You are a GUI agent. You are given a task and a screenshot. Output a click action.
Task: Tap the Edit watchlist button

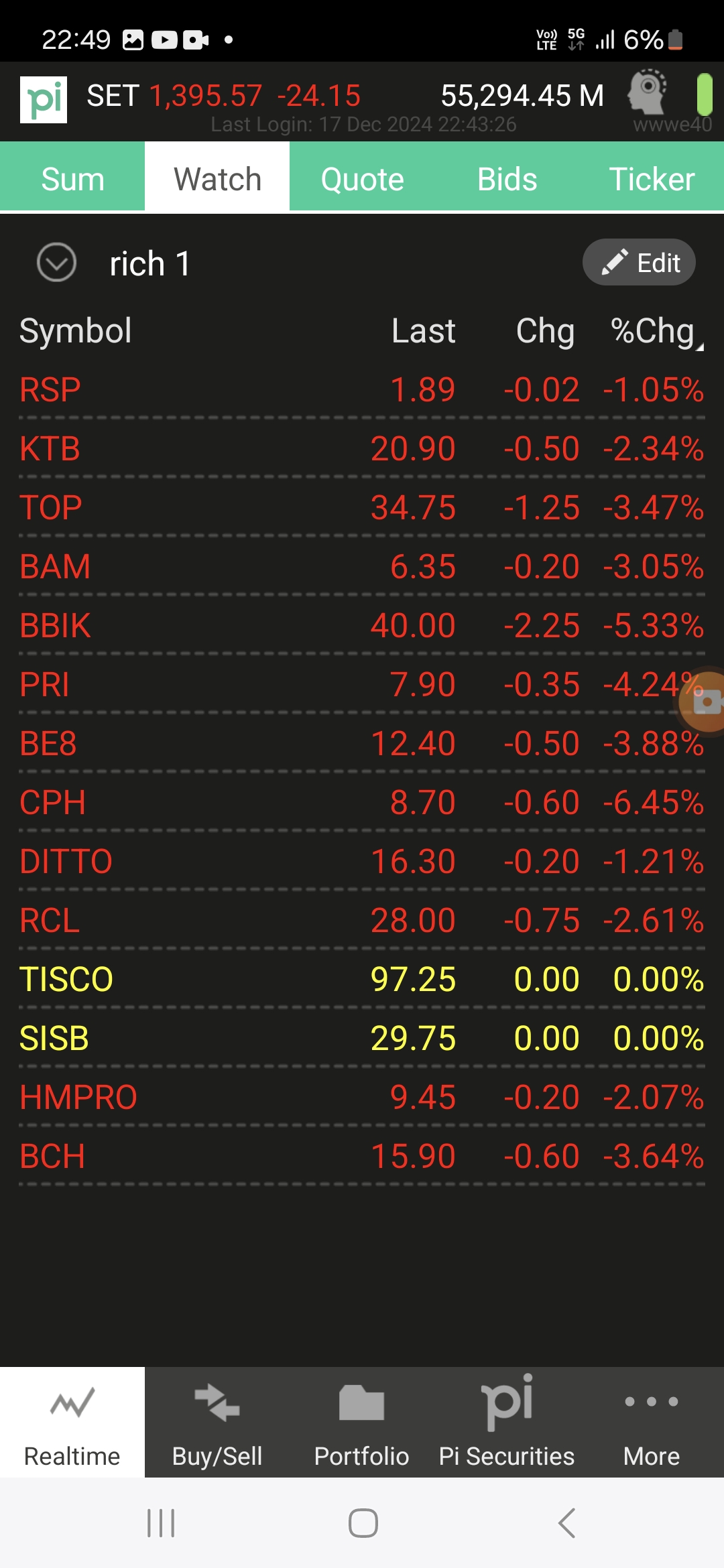(639, 262)
